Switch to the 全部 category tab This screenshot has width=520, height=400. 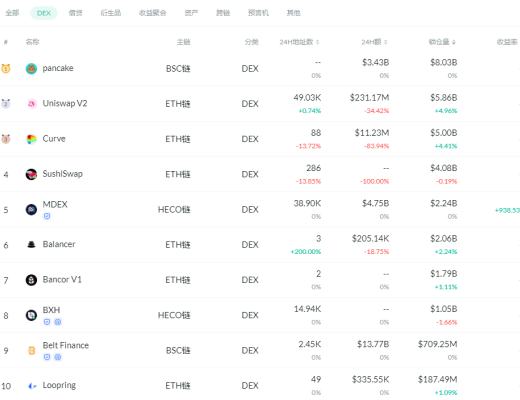point(12,13)
